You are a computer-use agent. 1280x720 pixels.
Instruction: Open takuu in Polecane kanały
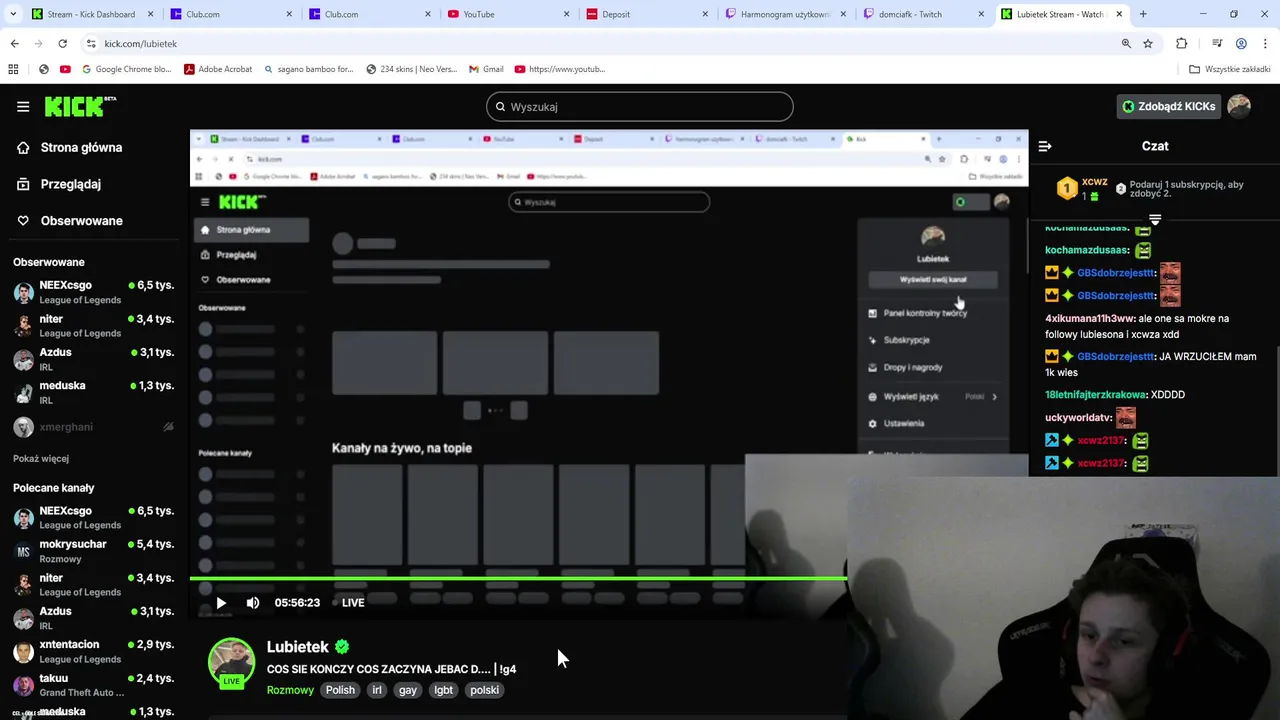(95, 685)
